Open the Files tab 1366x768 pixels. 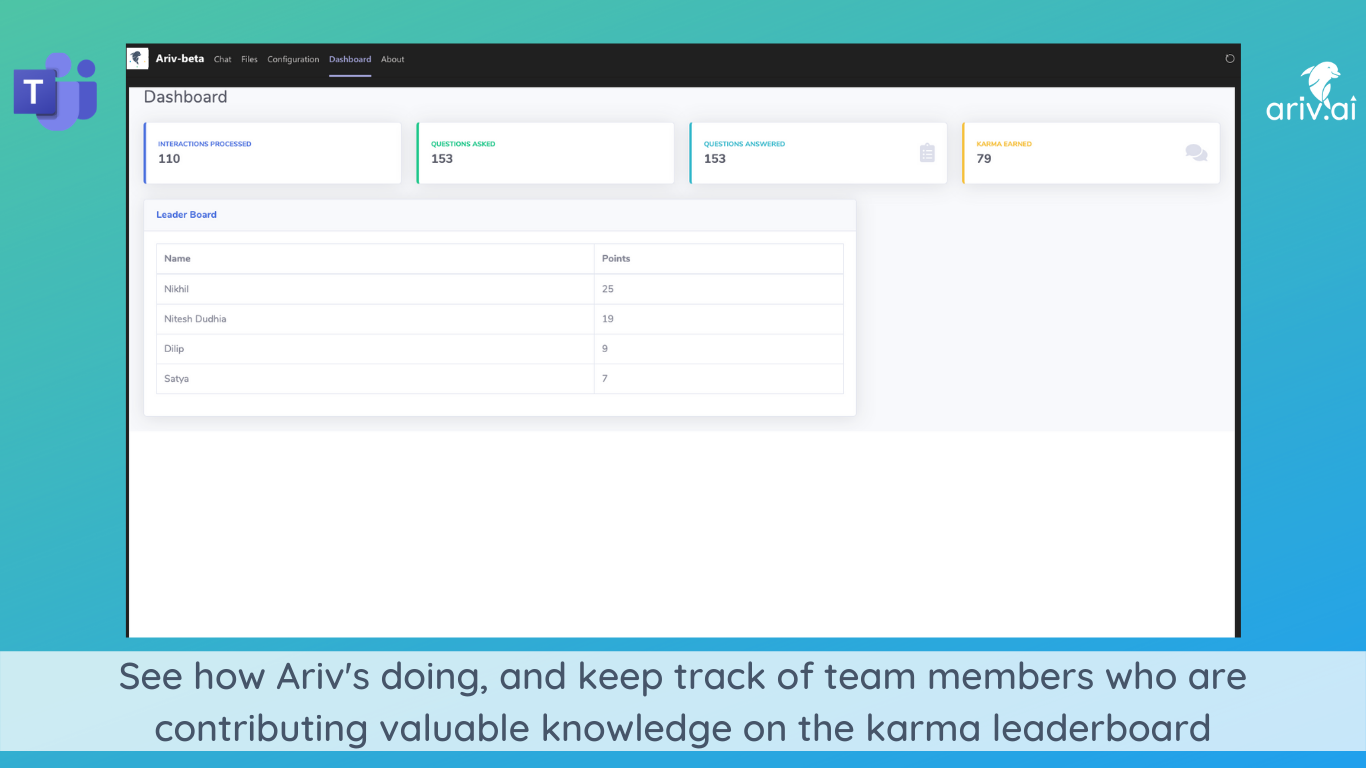[249, 59]
